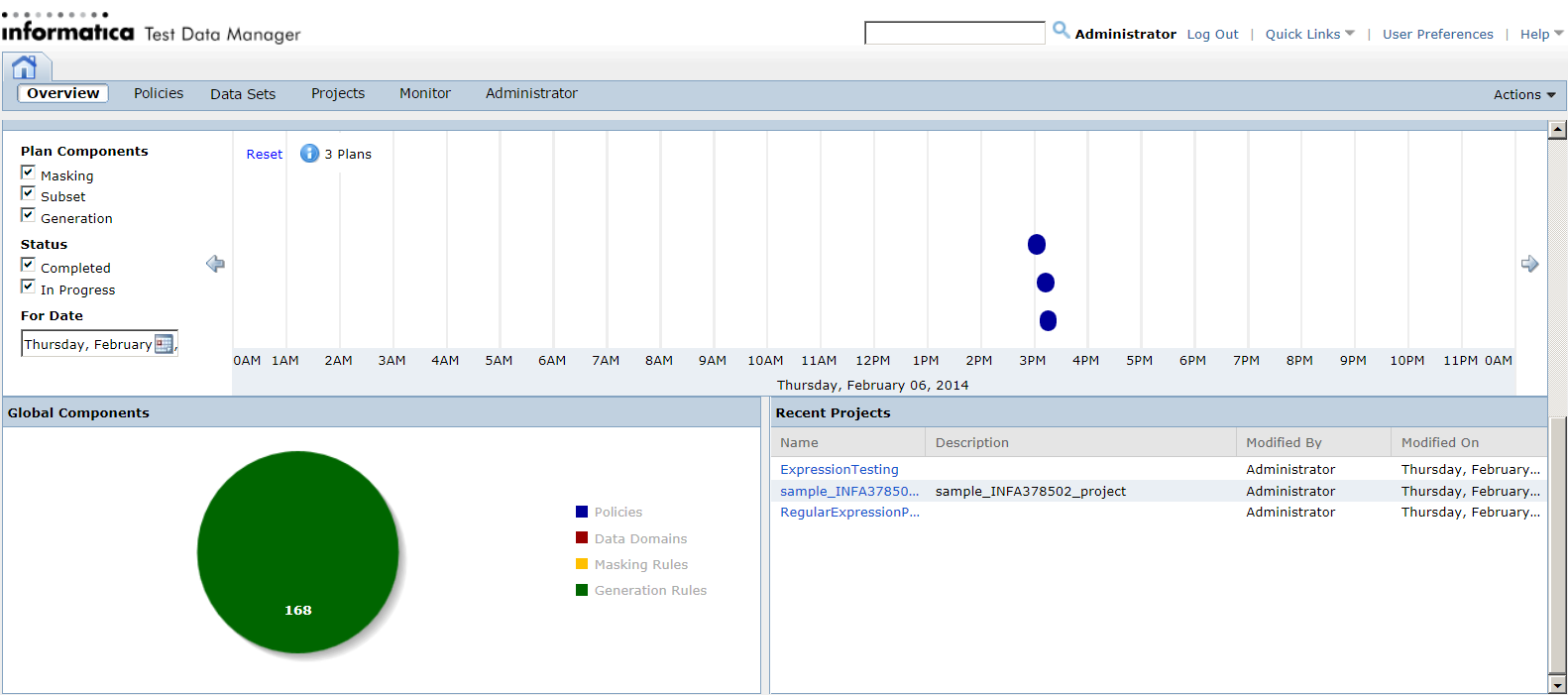1568x695 pixels.
Task: Switch to the Policies tab
Action: (x=159, y=93)
